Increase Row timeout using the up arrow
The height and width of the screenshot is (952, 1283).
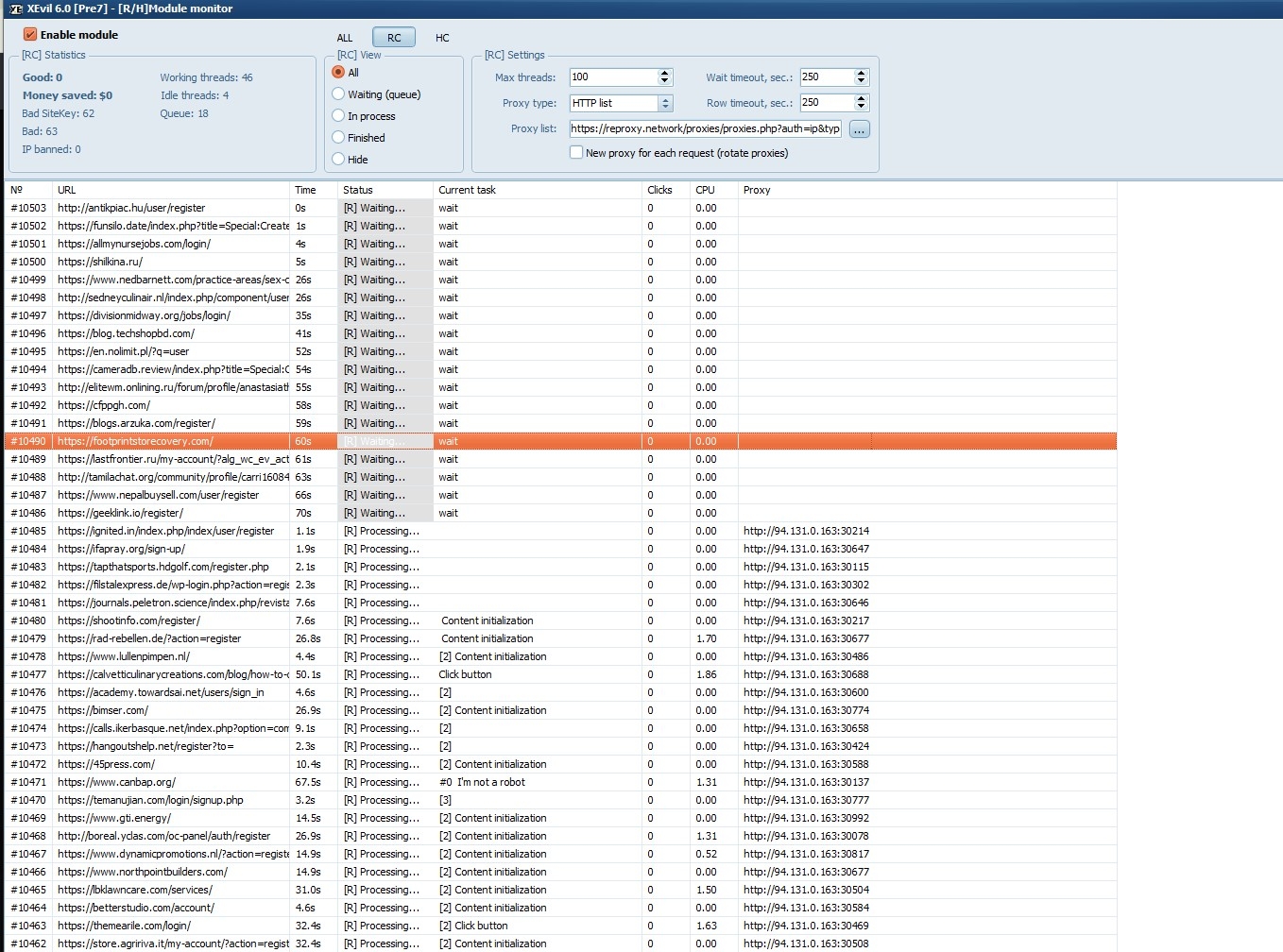pyautogui.click(x=861, y=98)
